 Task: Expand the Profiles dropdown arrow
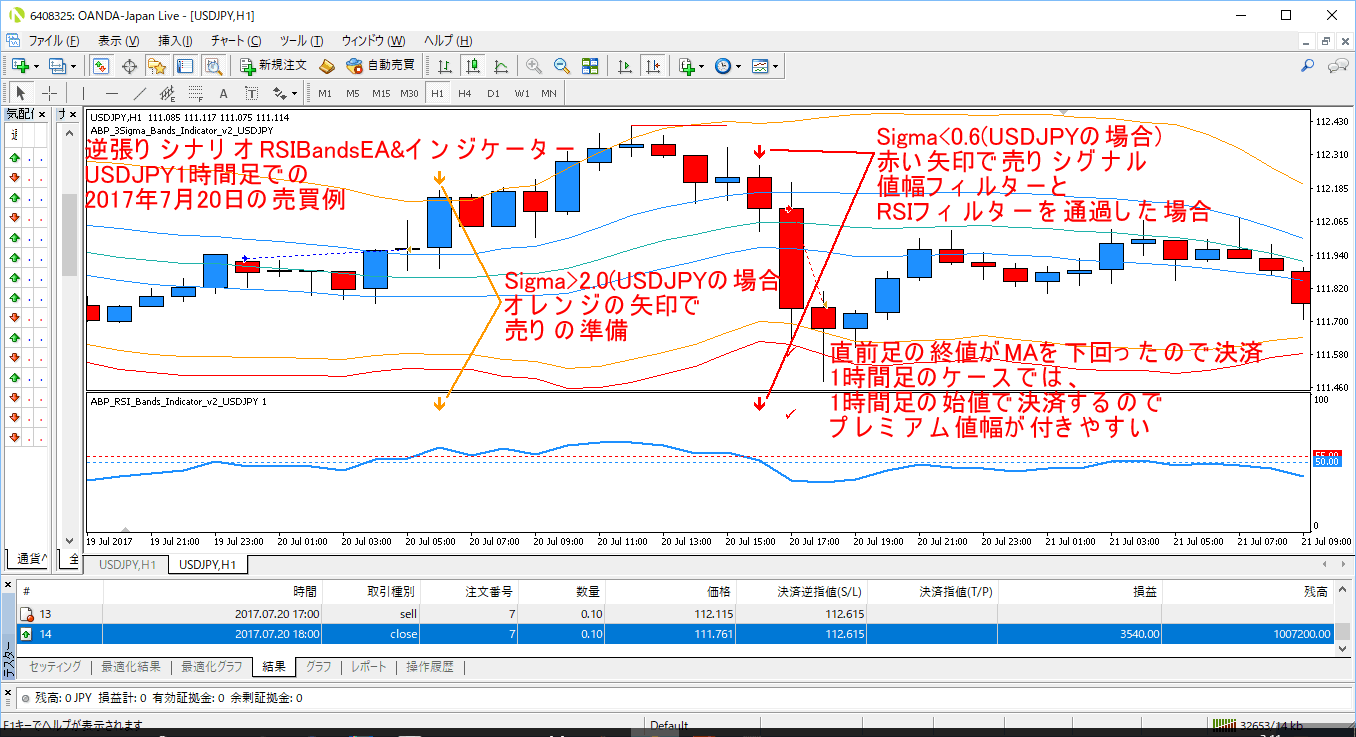[x=74, y=66]
